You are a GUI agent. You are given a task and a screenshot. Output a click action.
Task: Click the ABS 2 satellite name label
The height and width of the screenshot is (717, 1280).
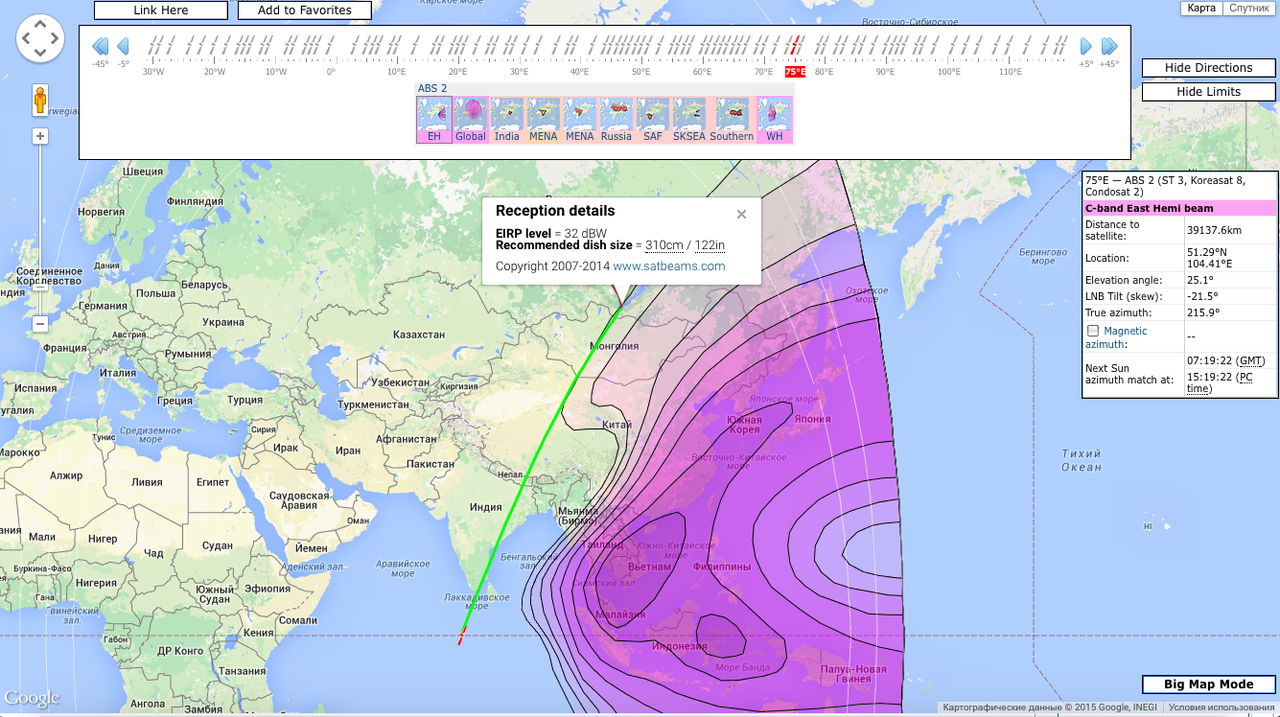(x=432, y=88)
